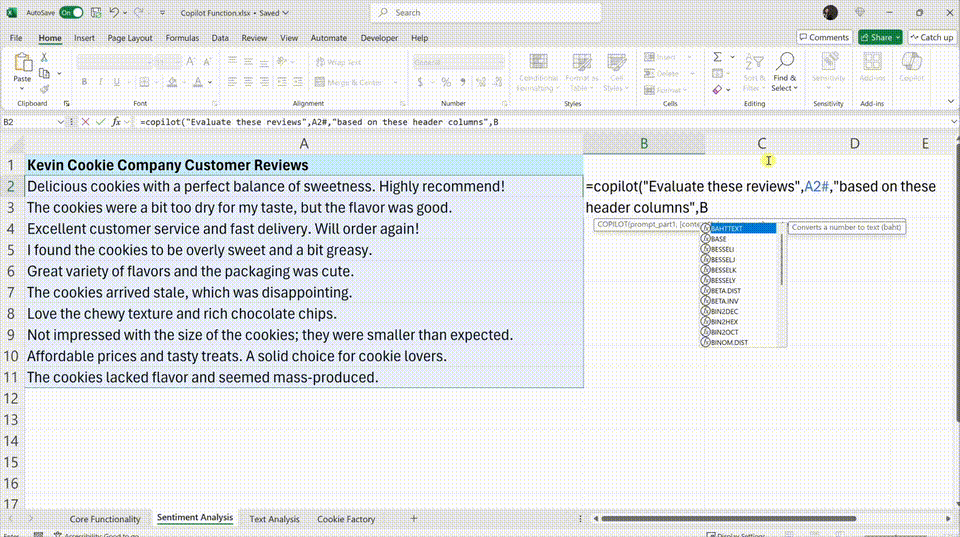Open the Comments pane button
The width and height of the screenshot is (960, 537).
[825, 37]
